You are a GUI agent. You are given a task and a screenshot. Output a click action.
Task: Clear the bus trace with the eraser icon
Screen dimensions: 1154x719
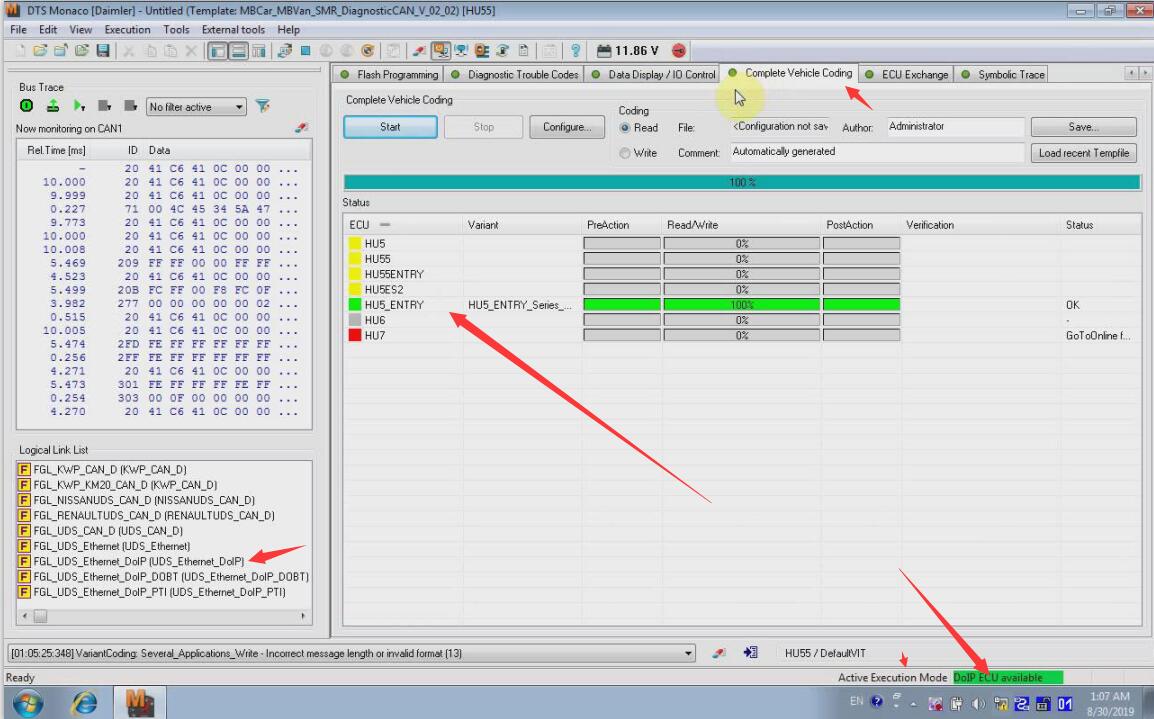point(302,128)
